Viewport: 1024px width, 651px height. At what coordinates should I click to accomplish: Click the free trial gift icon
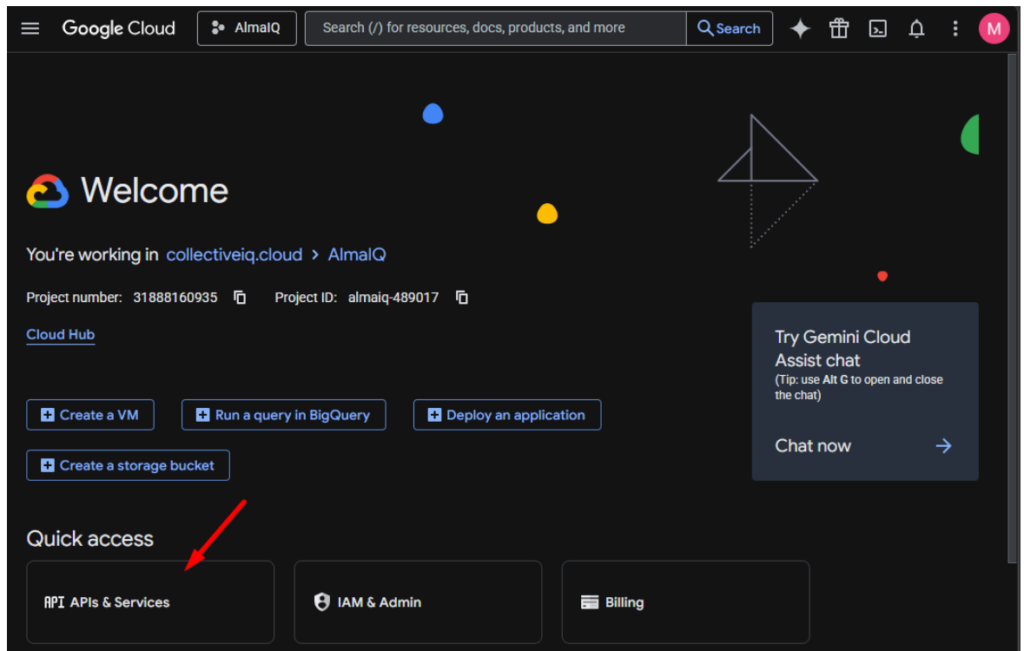point(839,28)
